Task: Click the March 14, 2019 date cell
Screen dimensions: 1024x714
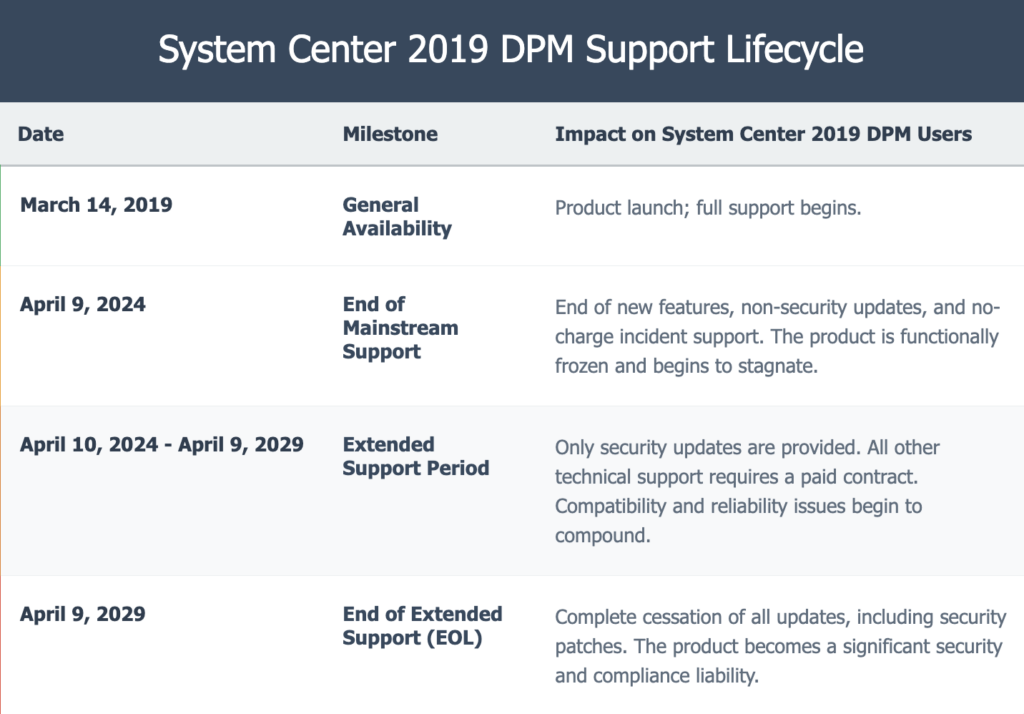Action: (x=96, y=205)
